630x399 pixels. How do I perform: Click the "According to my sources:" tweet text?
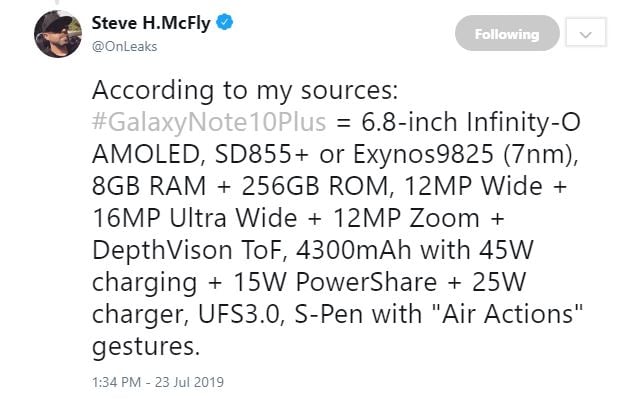point(245,91)
